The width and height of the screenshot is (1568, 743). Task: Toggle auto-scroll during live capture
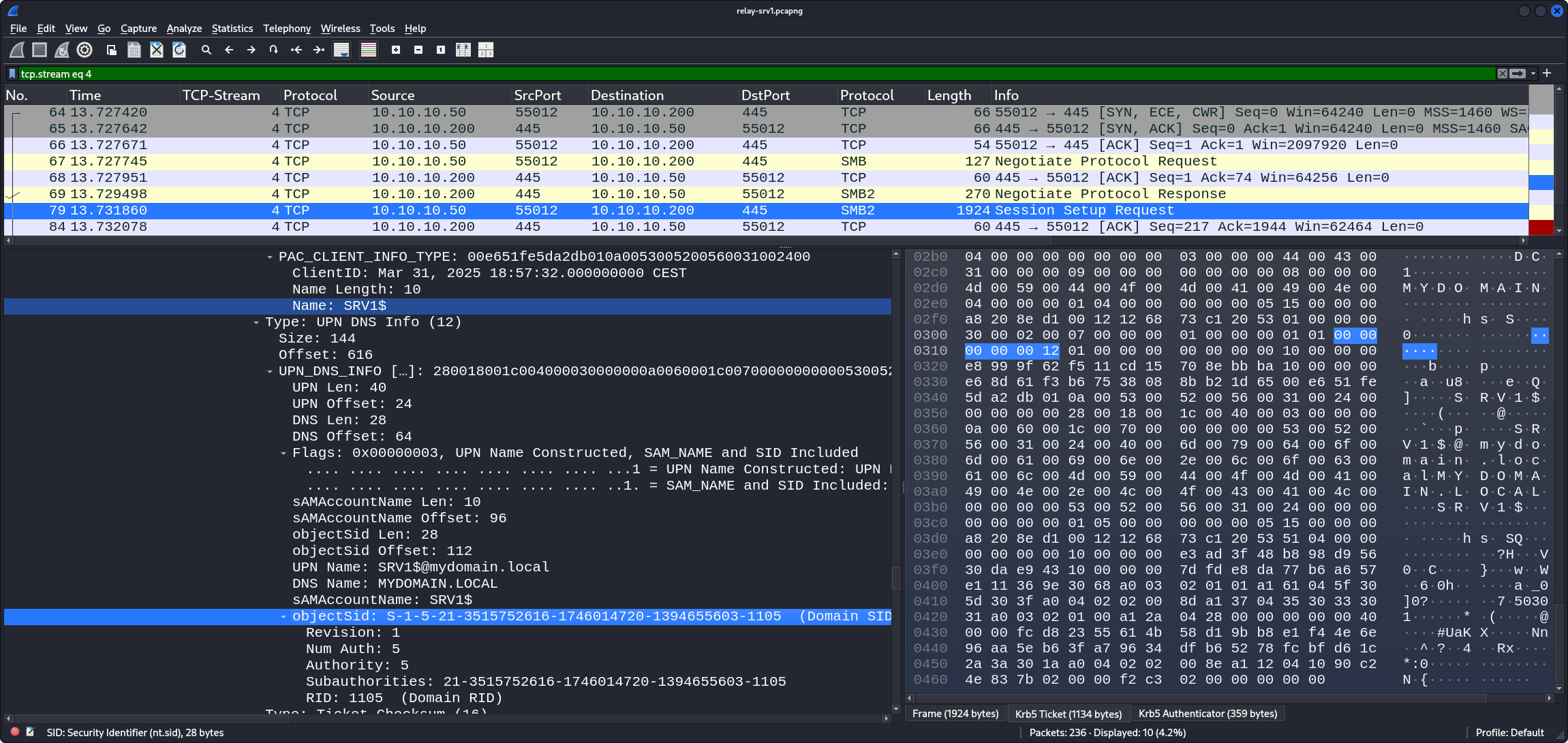(x=341, y=50)
